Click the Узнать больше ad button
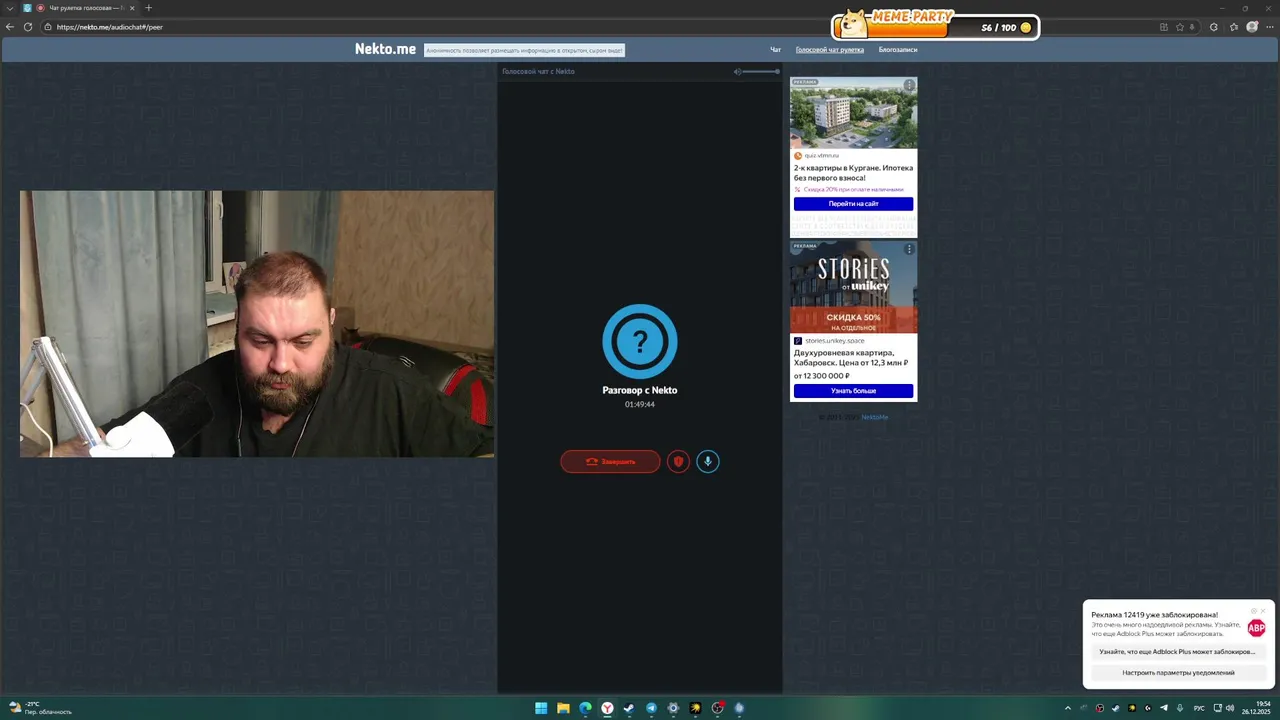The width and height of the screenshot is (1280, 720). pyautogui.click(x=853, y=391)
